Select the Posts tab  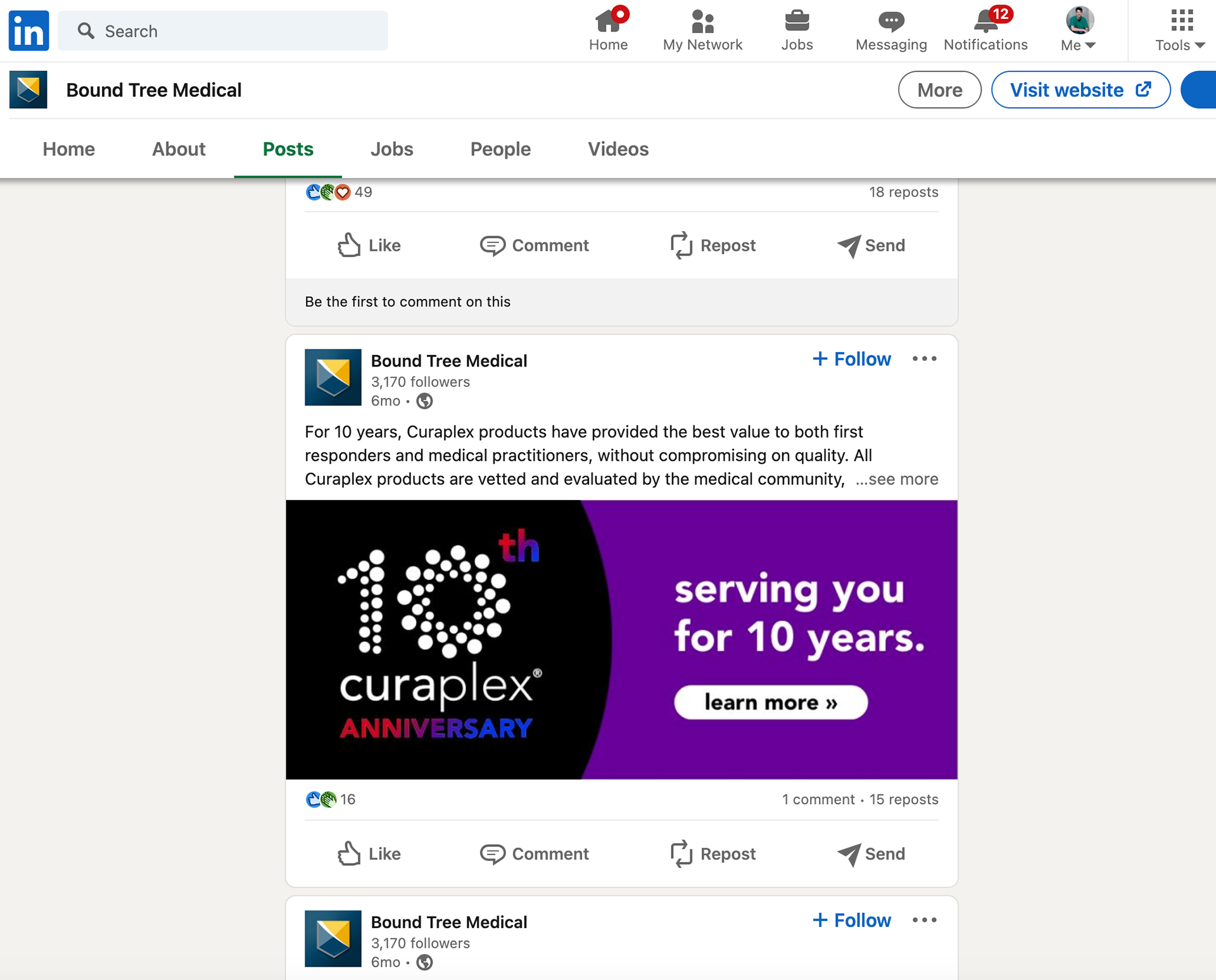click(288, 149)
